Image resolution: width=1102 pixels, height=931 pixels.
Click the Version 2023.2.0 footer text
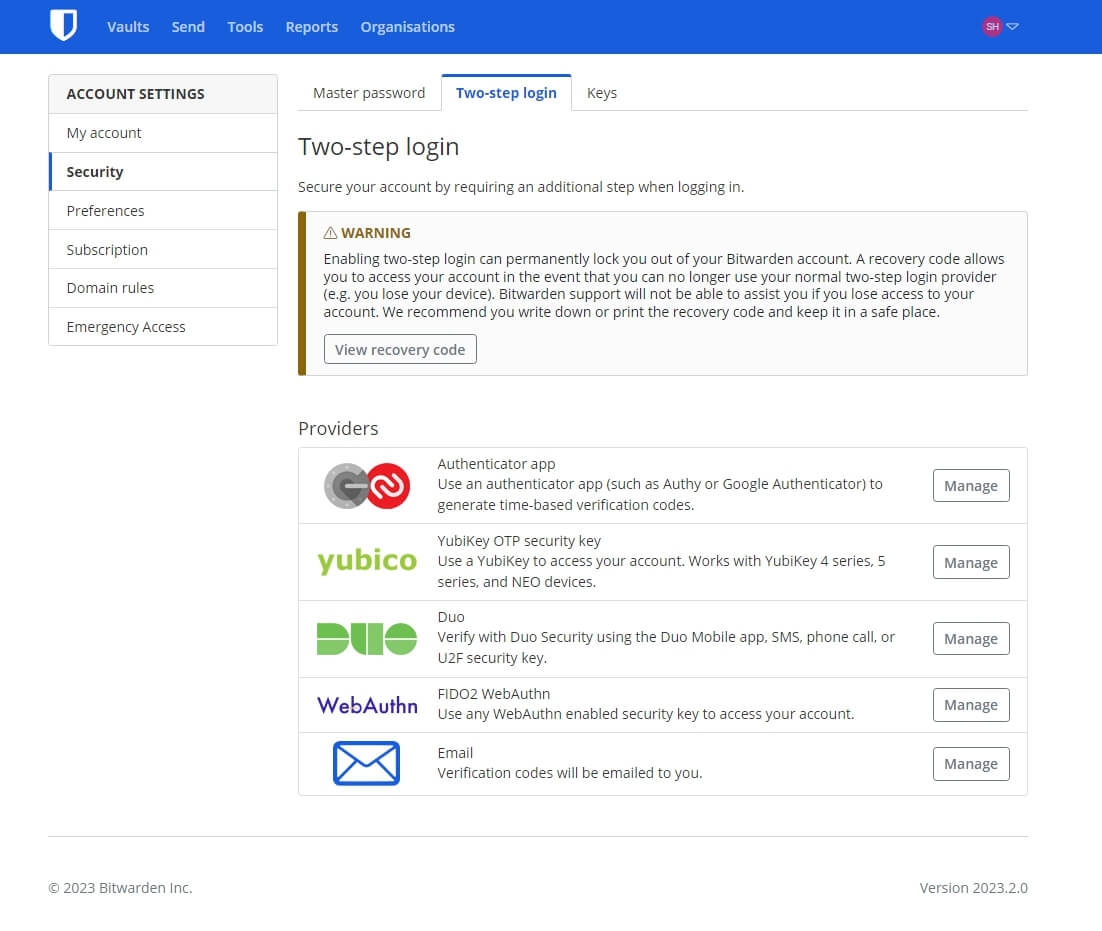point(973,888)
